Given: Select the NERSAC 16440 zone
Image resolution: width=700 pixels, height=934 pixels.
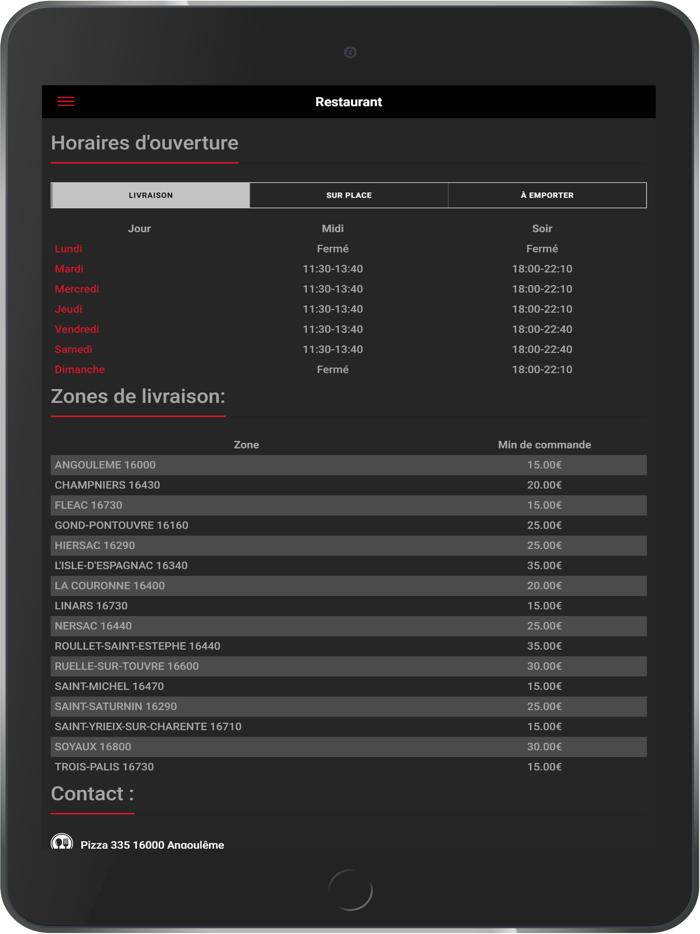Looking at the screenshot, I should point(349,626).
